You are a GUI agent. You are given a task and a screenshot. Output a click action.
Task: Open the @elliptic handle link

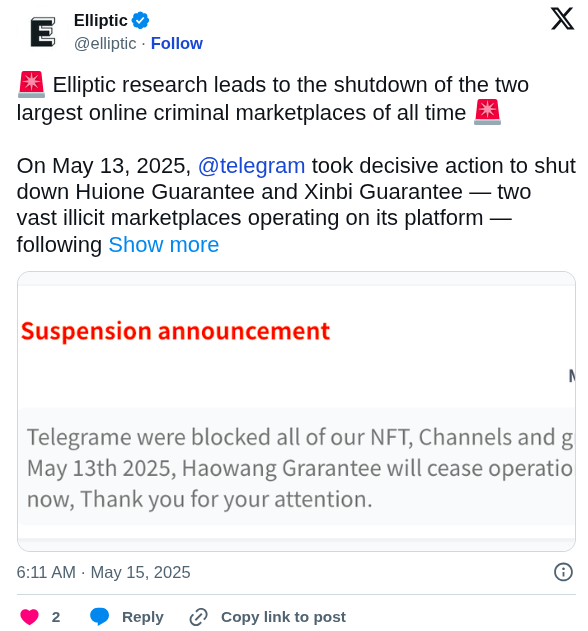click(x=105, y=43)
